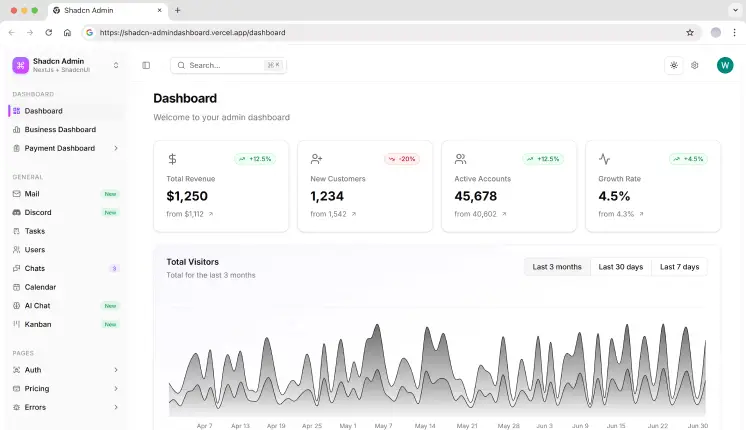Open the Kanban board page
This screenshot has width=746, height=430.
(38, 324)
